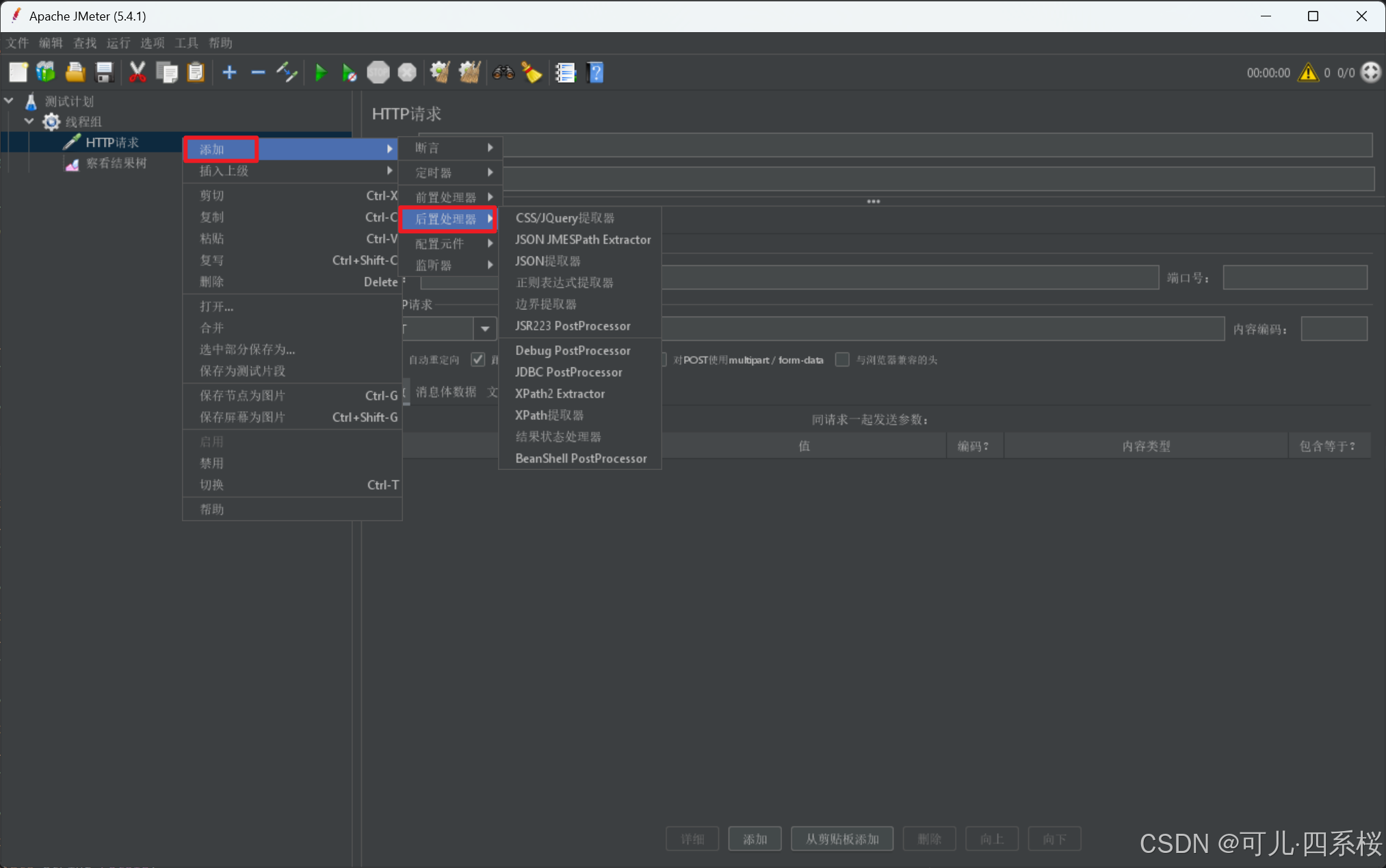Select 察看结果树 in the test tree
1386x868 pixels.
click(x=116, y=163)
